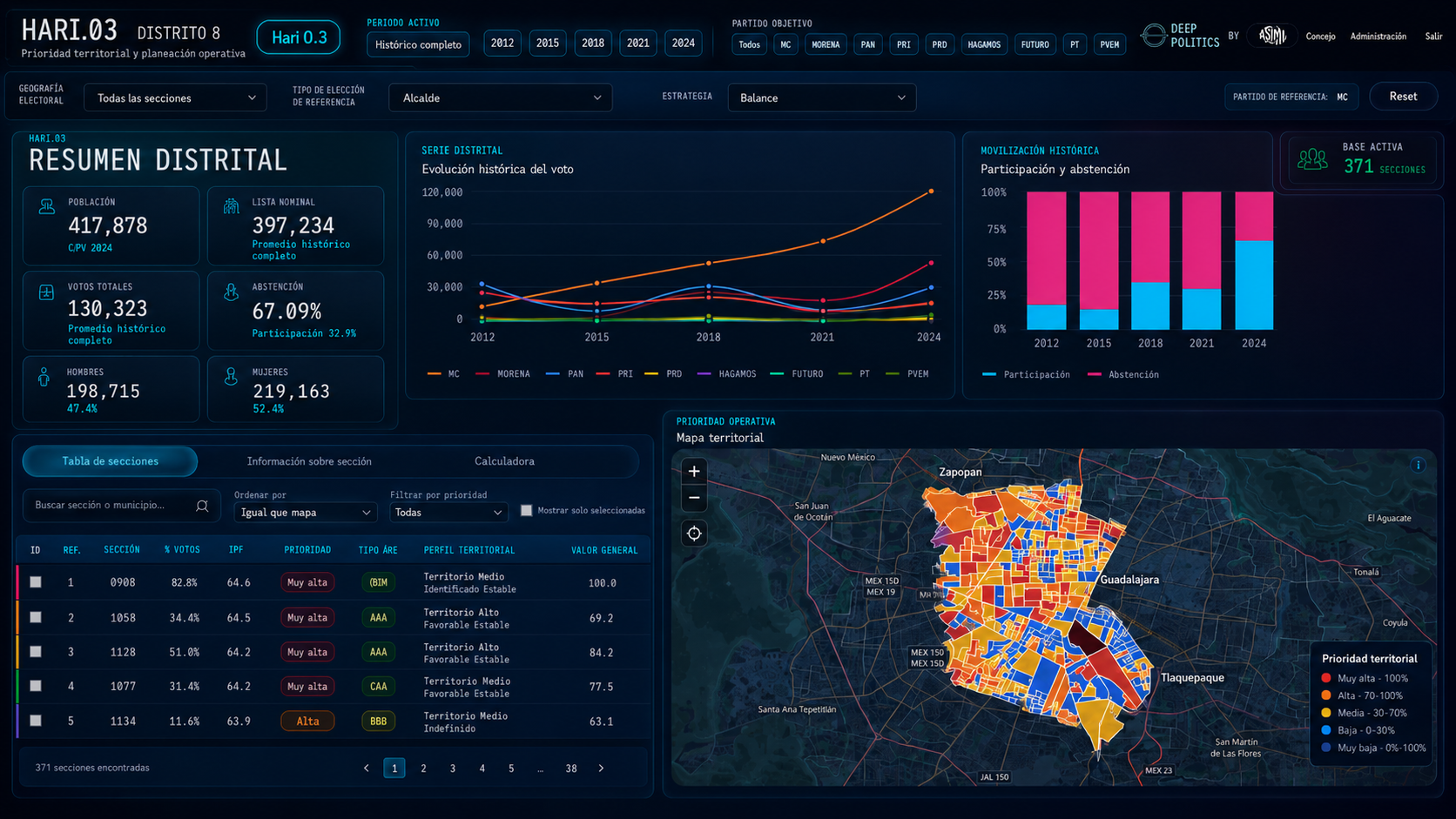Go to the next table page
Image resolution: width=1456 pixels, height=819 pixels.
(x=601, y=769)
